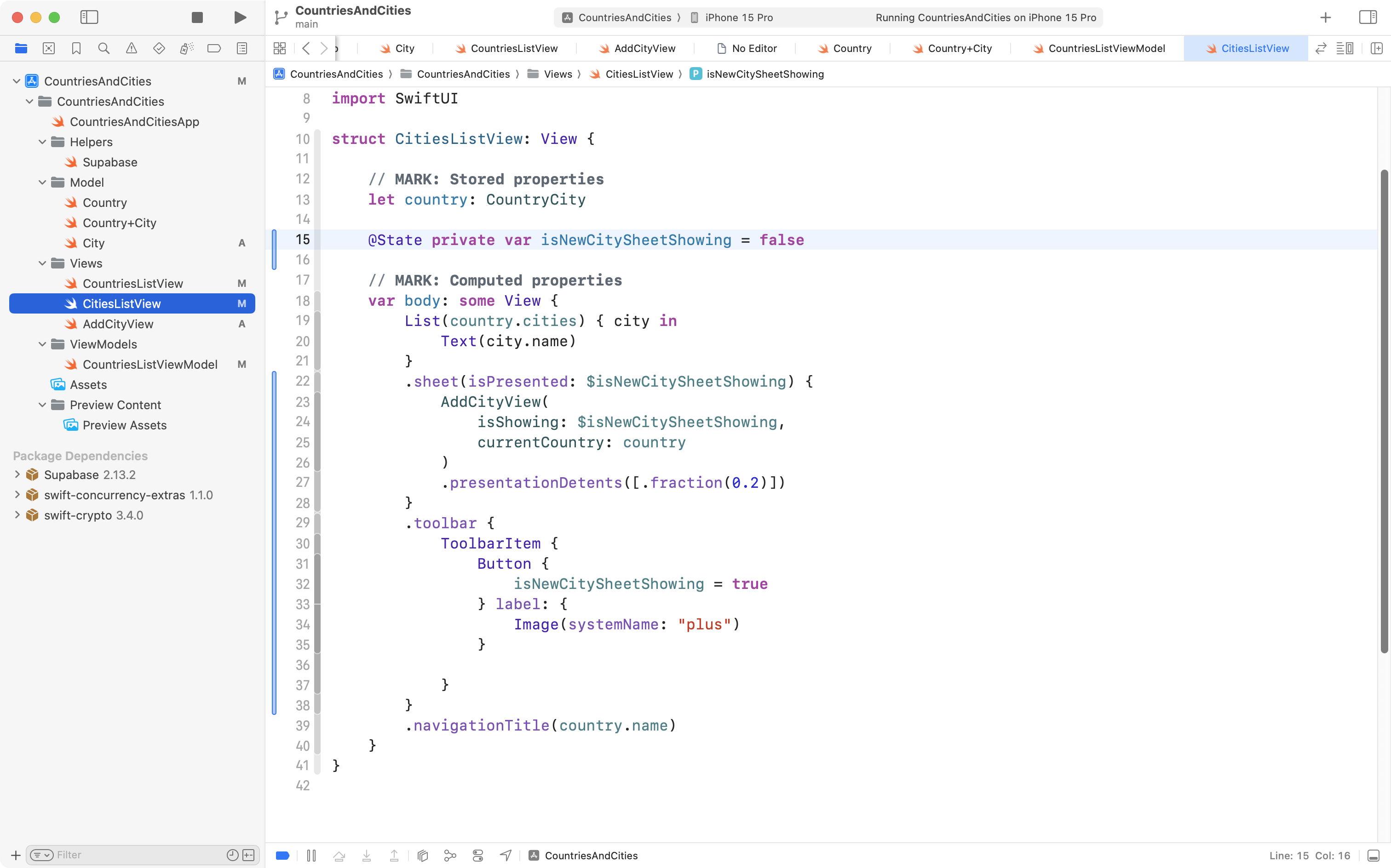Capture the view hierarchy in the debug bar
This screenshot has height=868, width=1391.
tap(422, 855)
